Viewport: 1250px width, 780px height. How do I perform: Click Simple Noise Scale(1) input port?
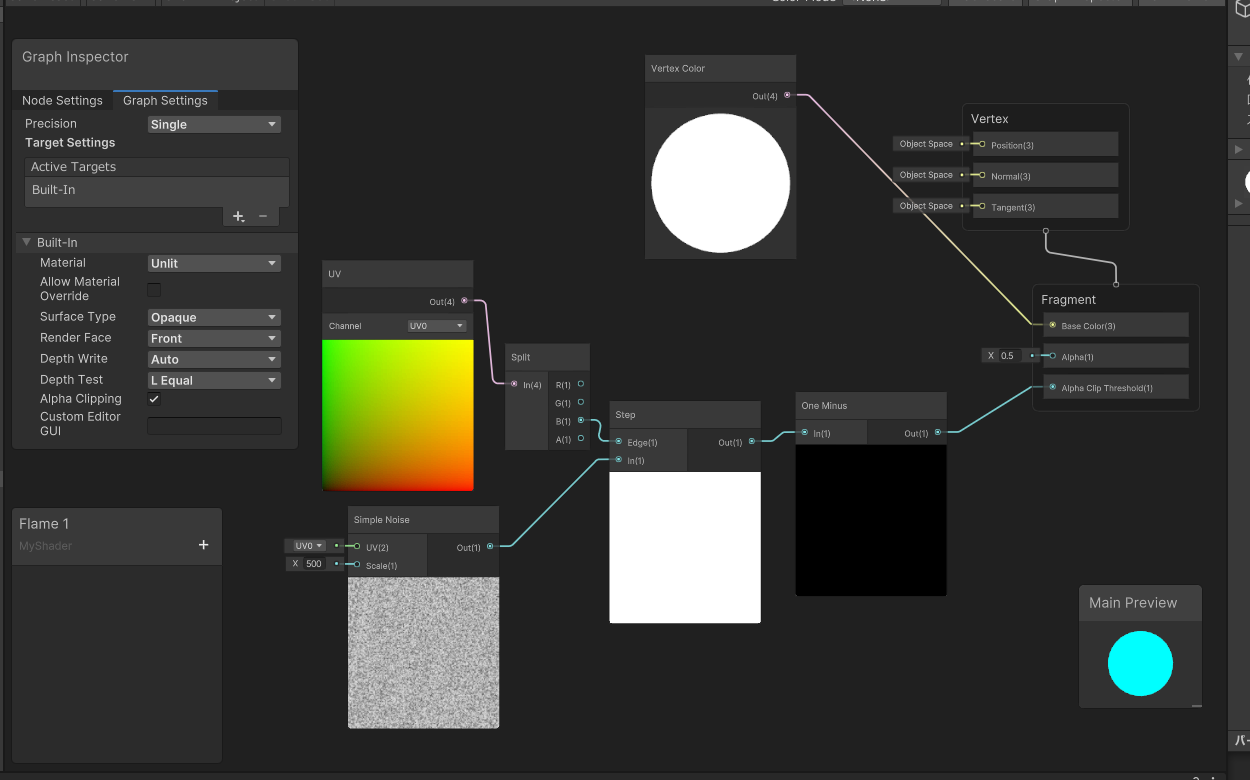tap(357, 564)
